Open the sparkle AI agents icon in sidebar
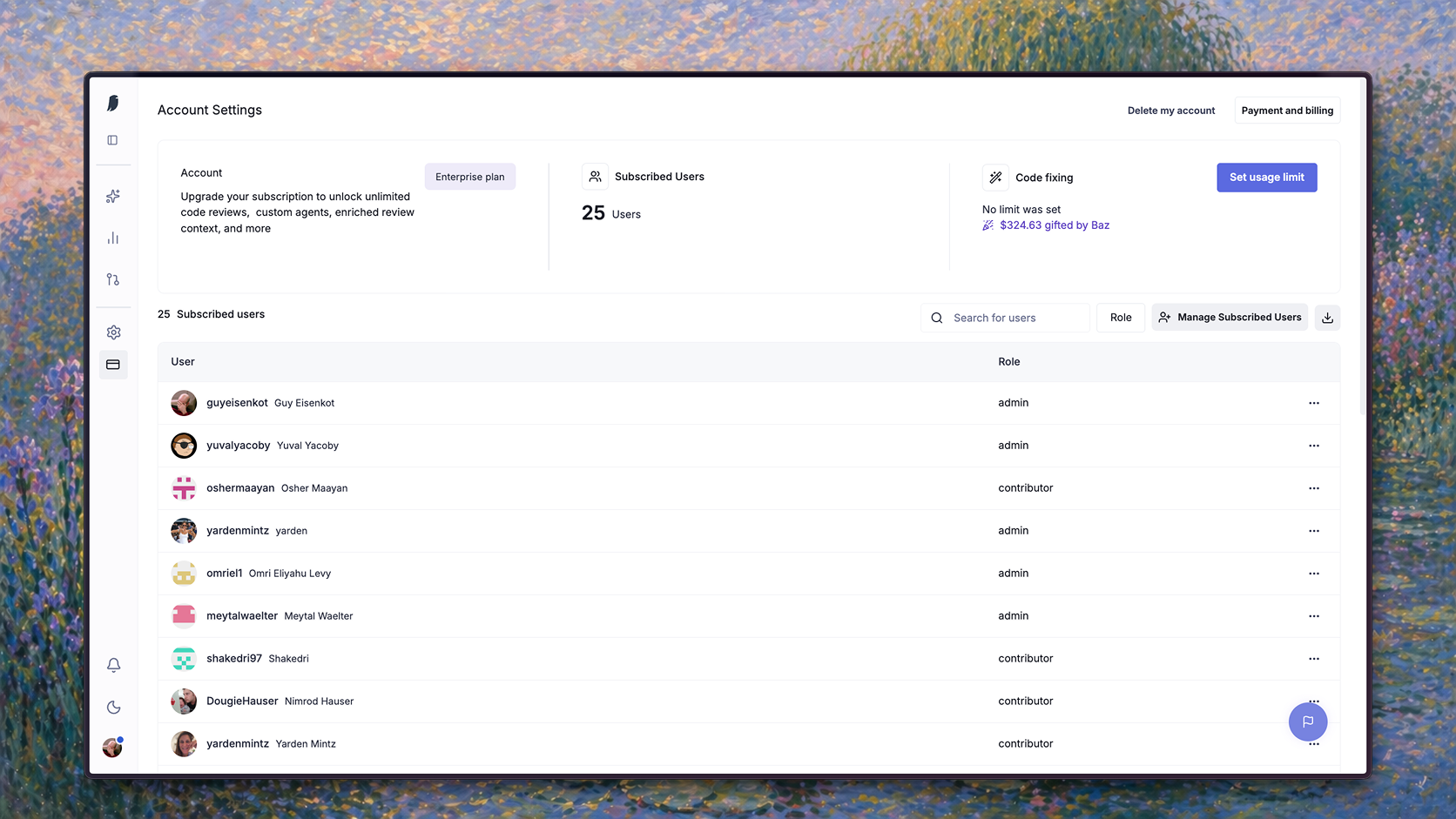 click(113, 197)
